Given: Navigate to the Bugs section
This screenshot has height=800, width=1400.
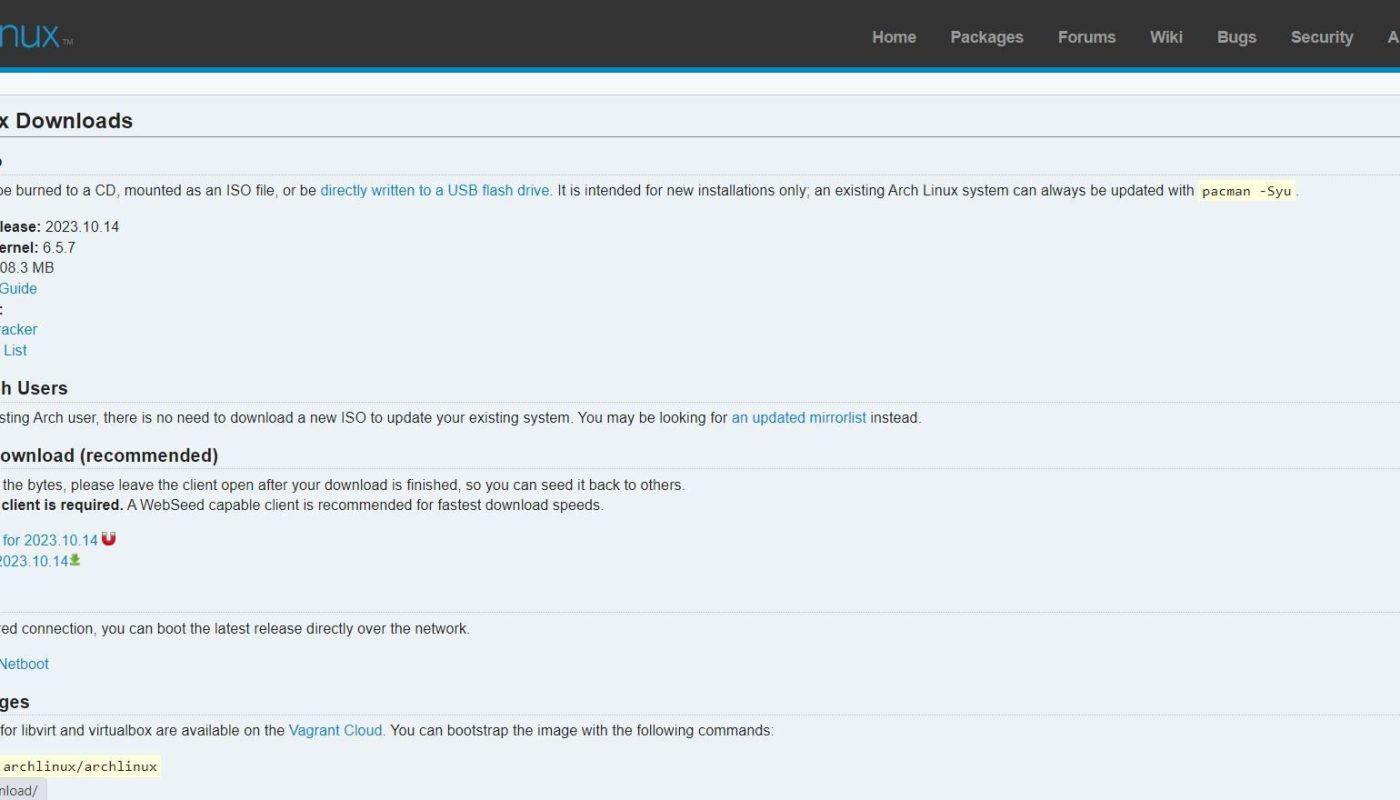Looking at the screenshot, I should coord(1237,37).
